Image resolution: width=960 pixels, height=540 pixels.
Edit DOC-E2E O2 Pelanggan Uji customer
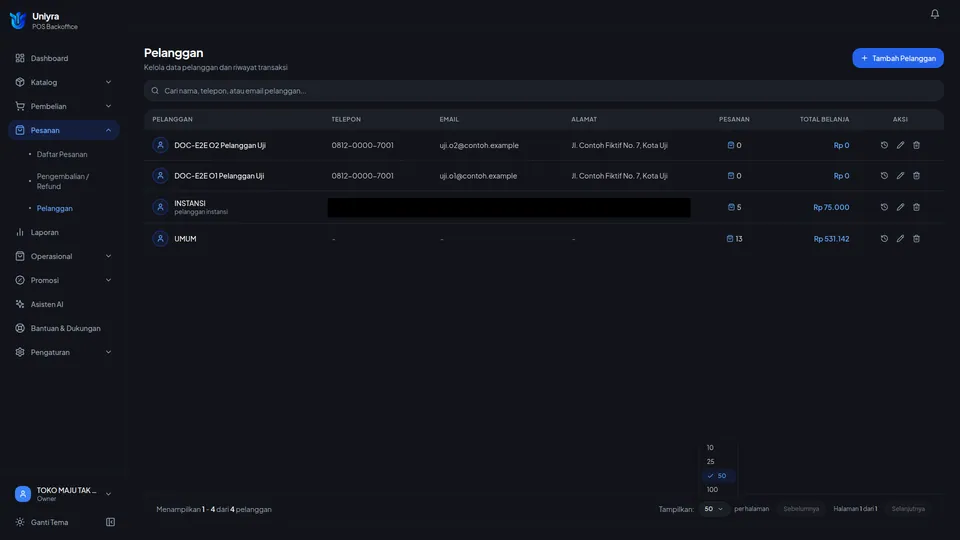click(x=900, y=145)
